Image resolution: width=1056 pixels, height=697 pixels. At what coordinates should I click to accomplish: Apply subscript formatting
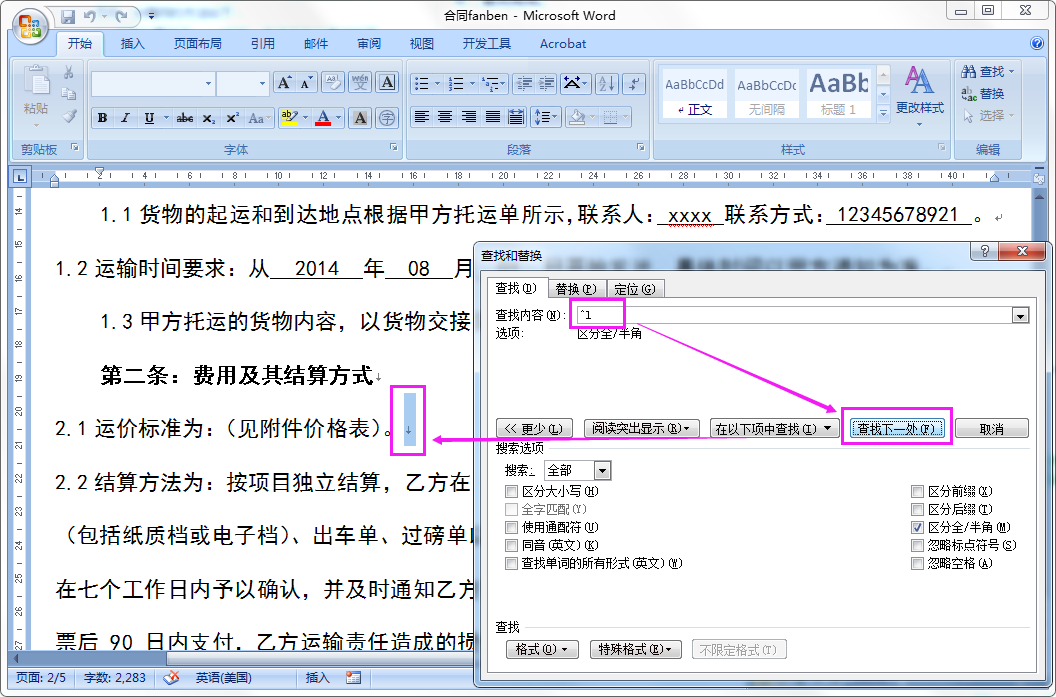209,119
